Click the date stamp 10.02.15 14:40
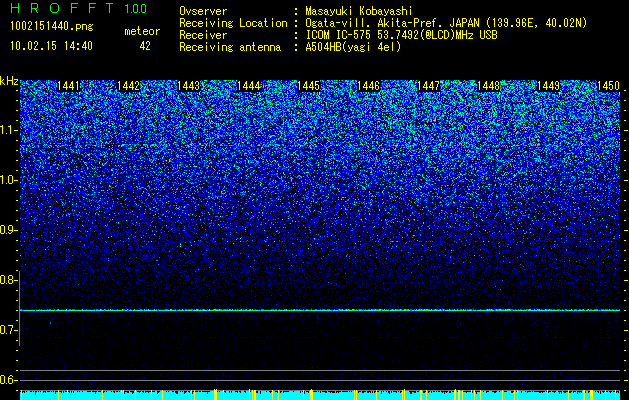629x400 pixels. [51, 46]
